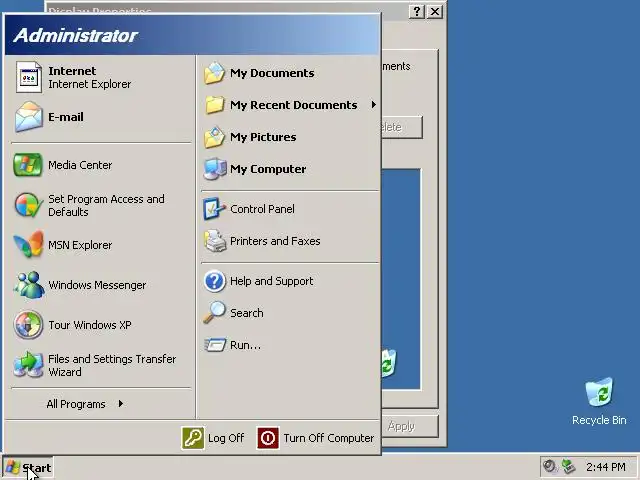Open the Set Program Access and Defaults icon
Screen dimensions: 640x480
28,205
